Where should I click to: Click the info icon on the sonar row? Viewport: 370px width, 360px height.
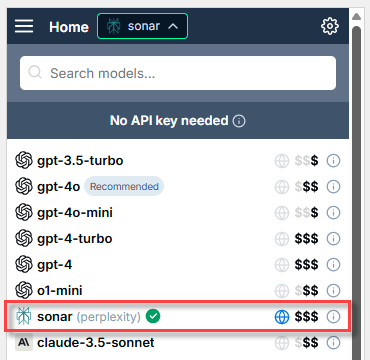333,317
